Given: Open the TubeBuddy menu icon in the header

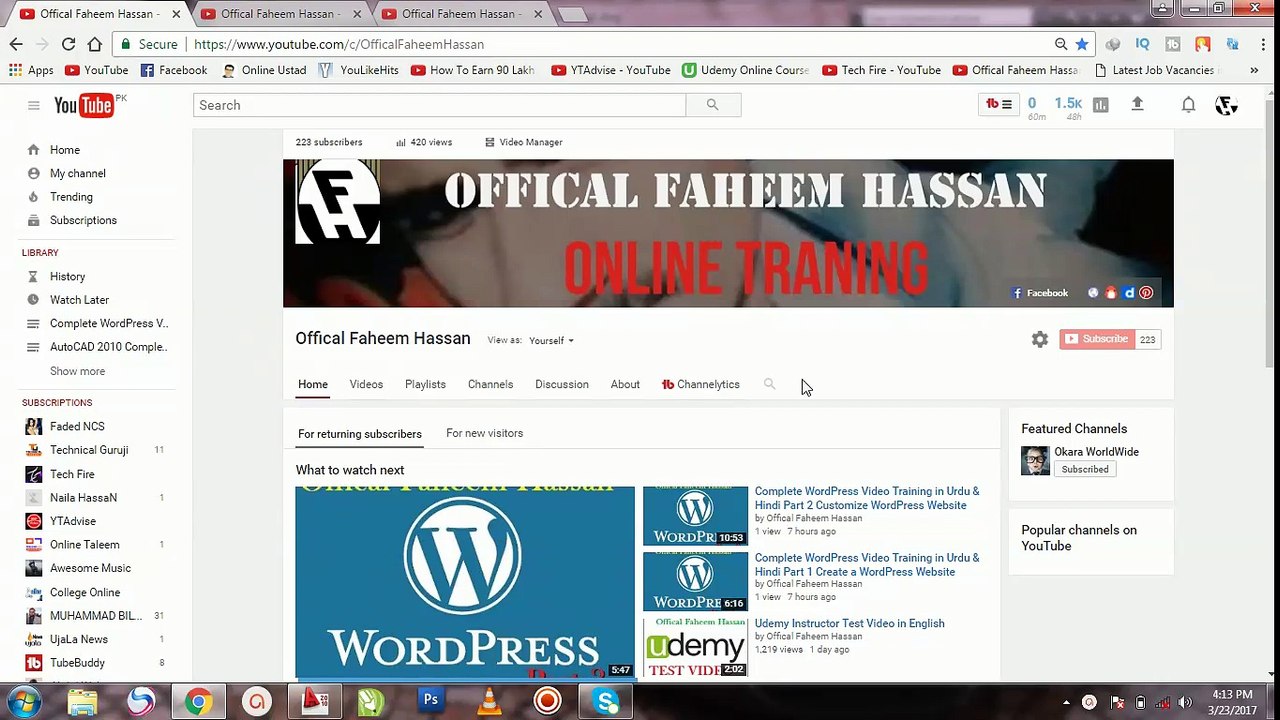Looking at the screenshot, I should (999, 104).
